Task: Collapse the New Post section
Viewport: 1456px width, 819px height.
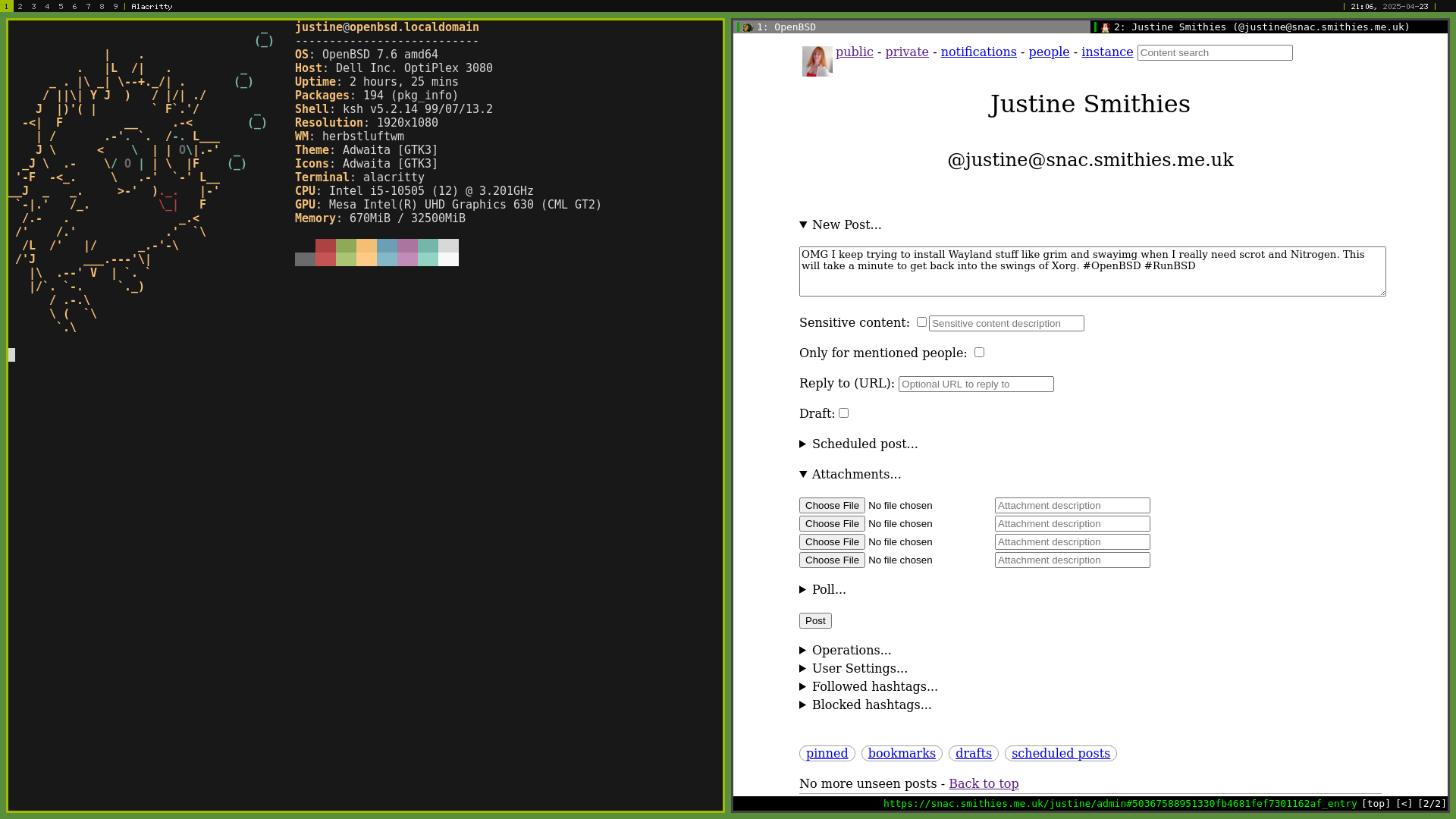Action: 840,224
